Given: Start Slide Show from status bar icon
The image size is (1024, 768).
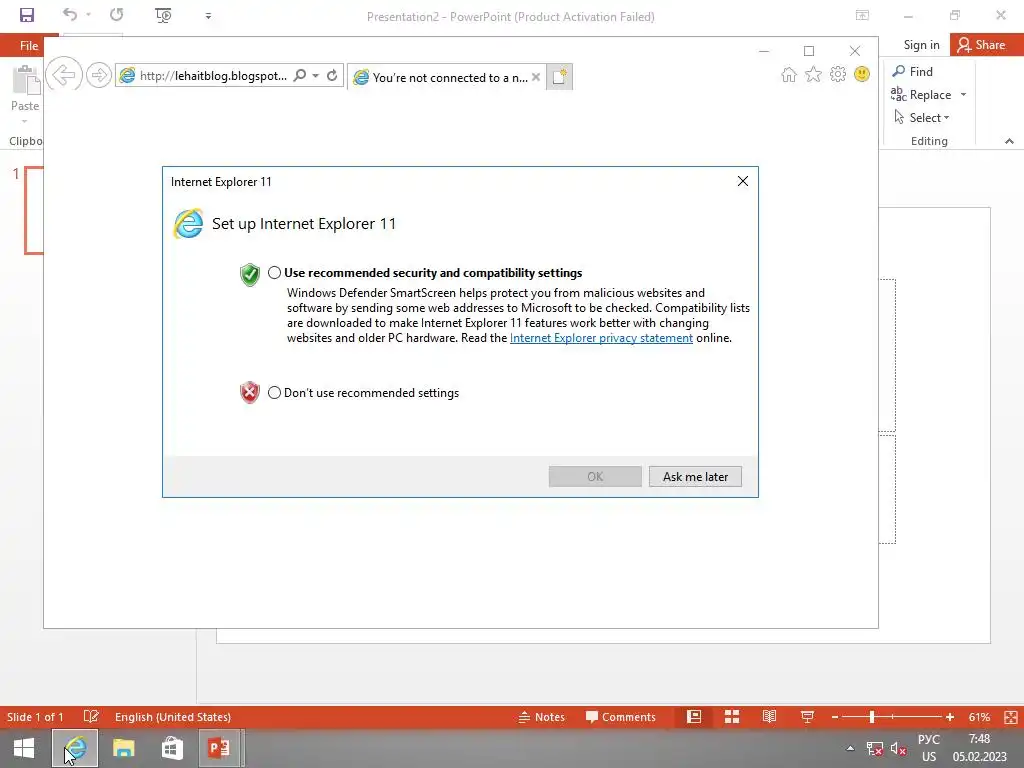Looking at the screenshot, I should pyautogui.click(x=807, y=717).
